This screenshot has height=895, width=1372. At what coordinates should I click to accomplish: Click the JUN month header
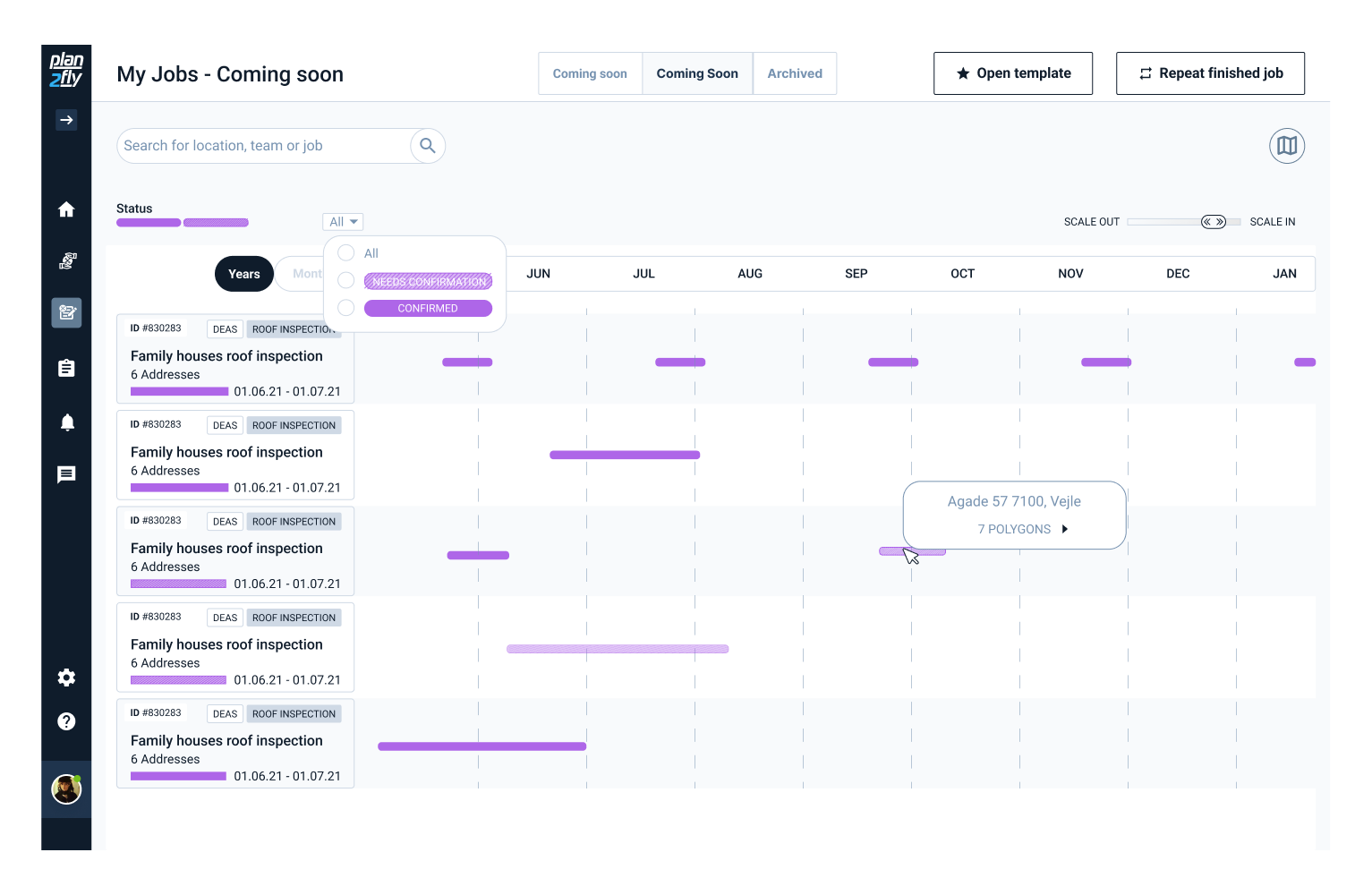tap(538, 274)
